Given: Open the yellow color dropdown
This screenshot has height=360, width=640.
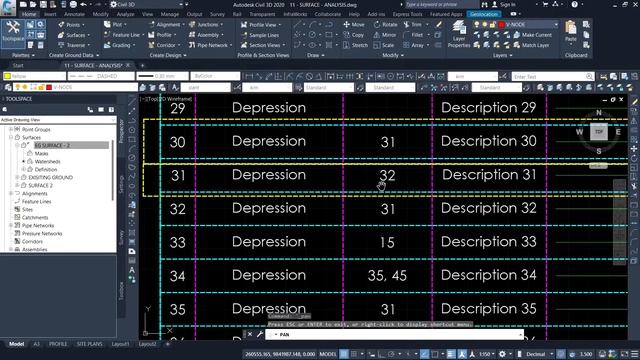Looking at the screenshot, I should point(34,76).
